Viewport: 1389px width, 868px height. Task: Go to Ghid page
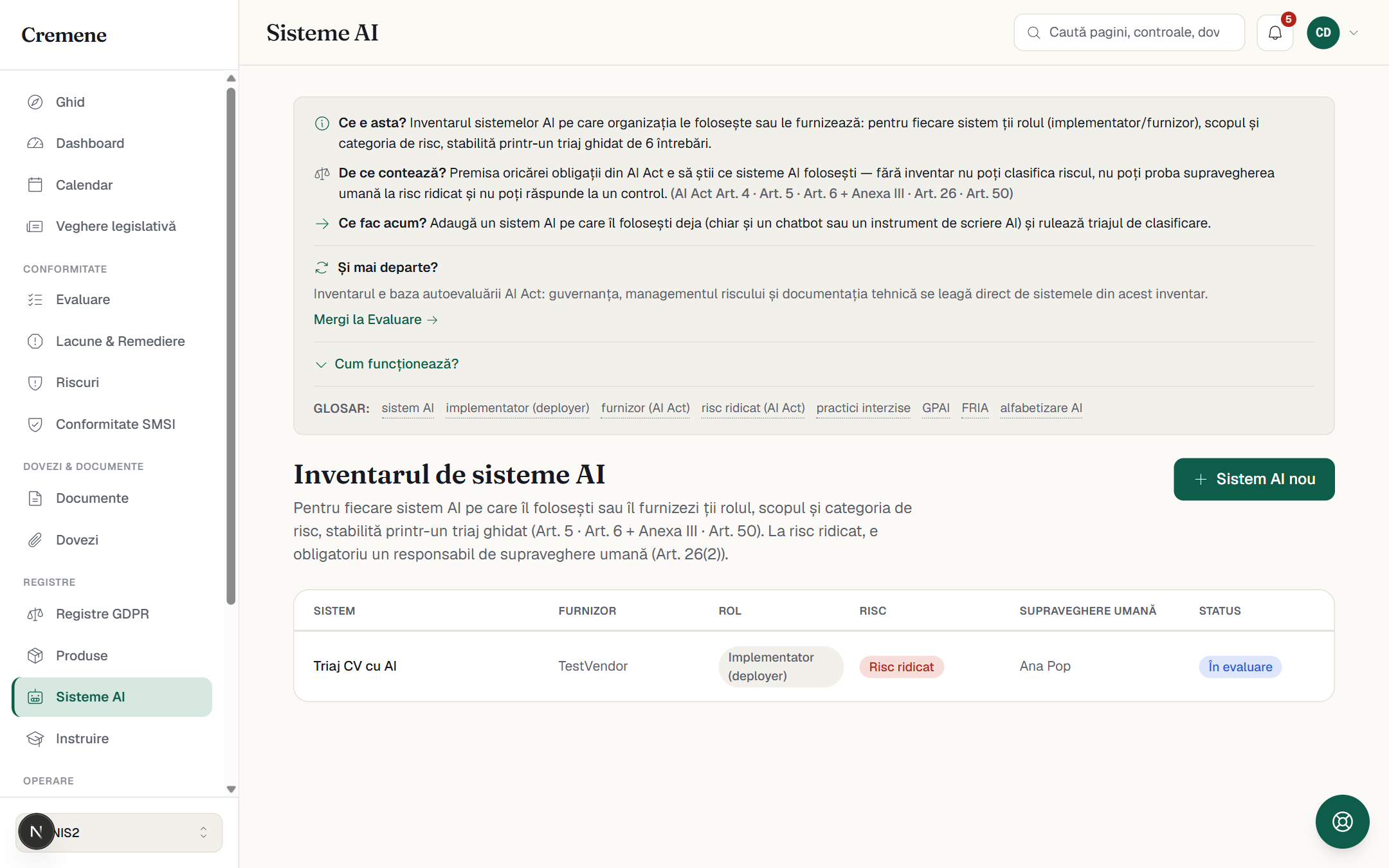tap(112, 102)
